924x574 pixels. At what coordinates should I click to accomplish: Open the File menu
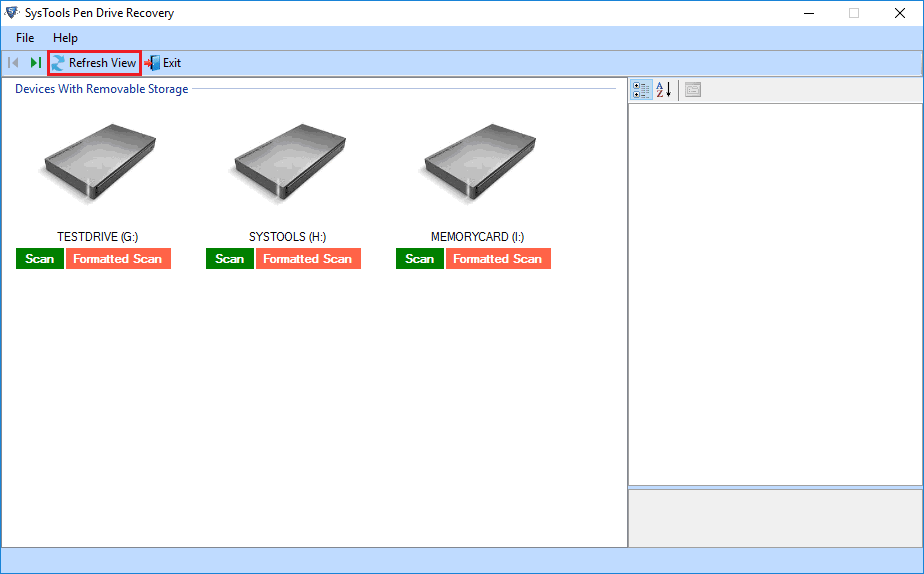coord(25,38)
